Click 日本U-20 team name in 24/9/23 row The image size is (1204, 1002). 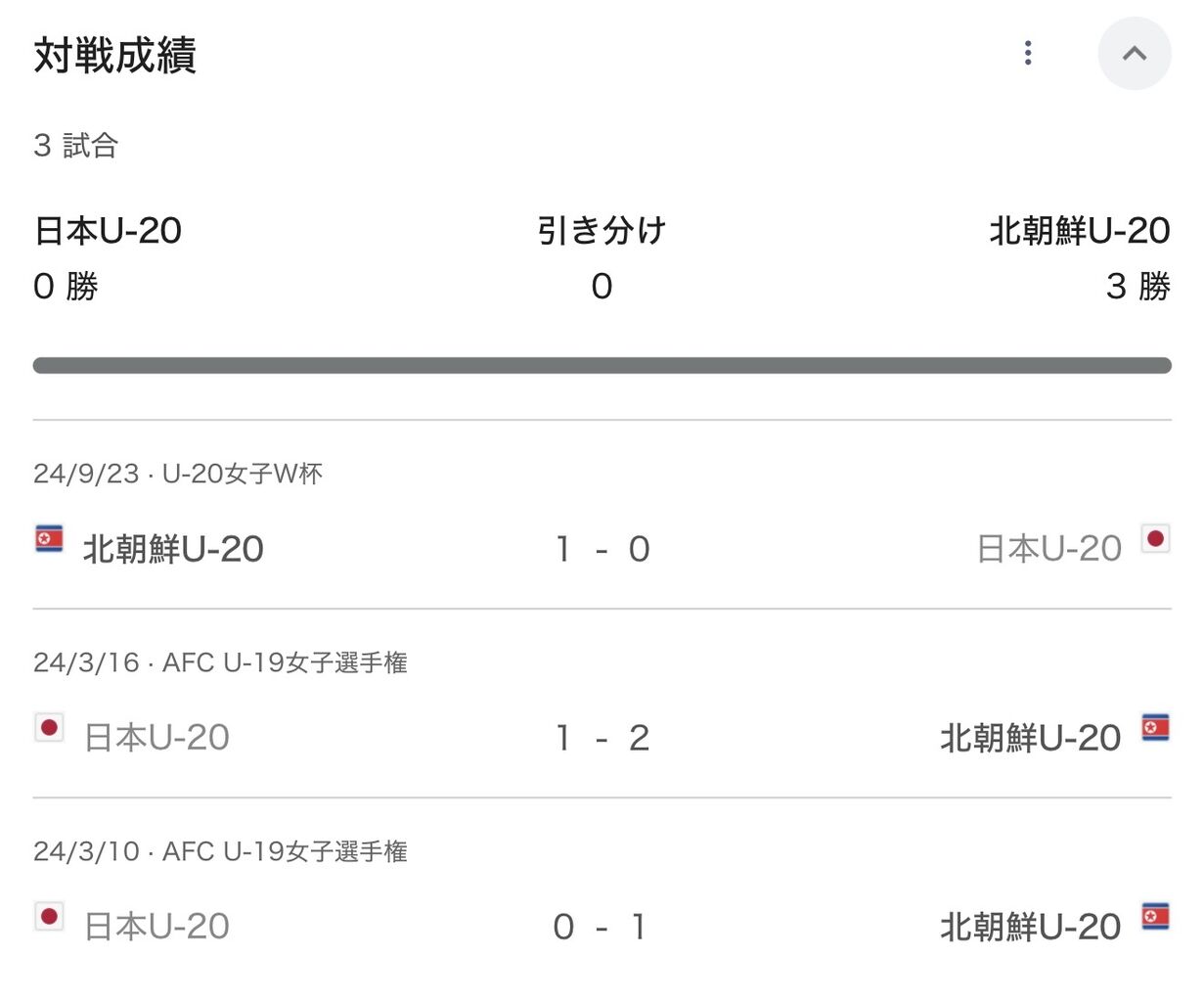(1048, 549)
